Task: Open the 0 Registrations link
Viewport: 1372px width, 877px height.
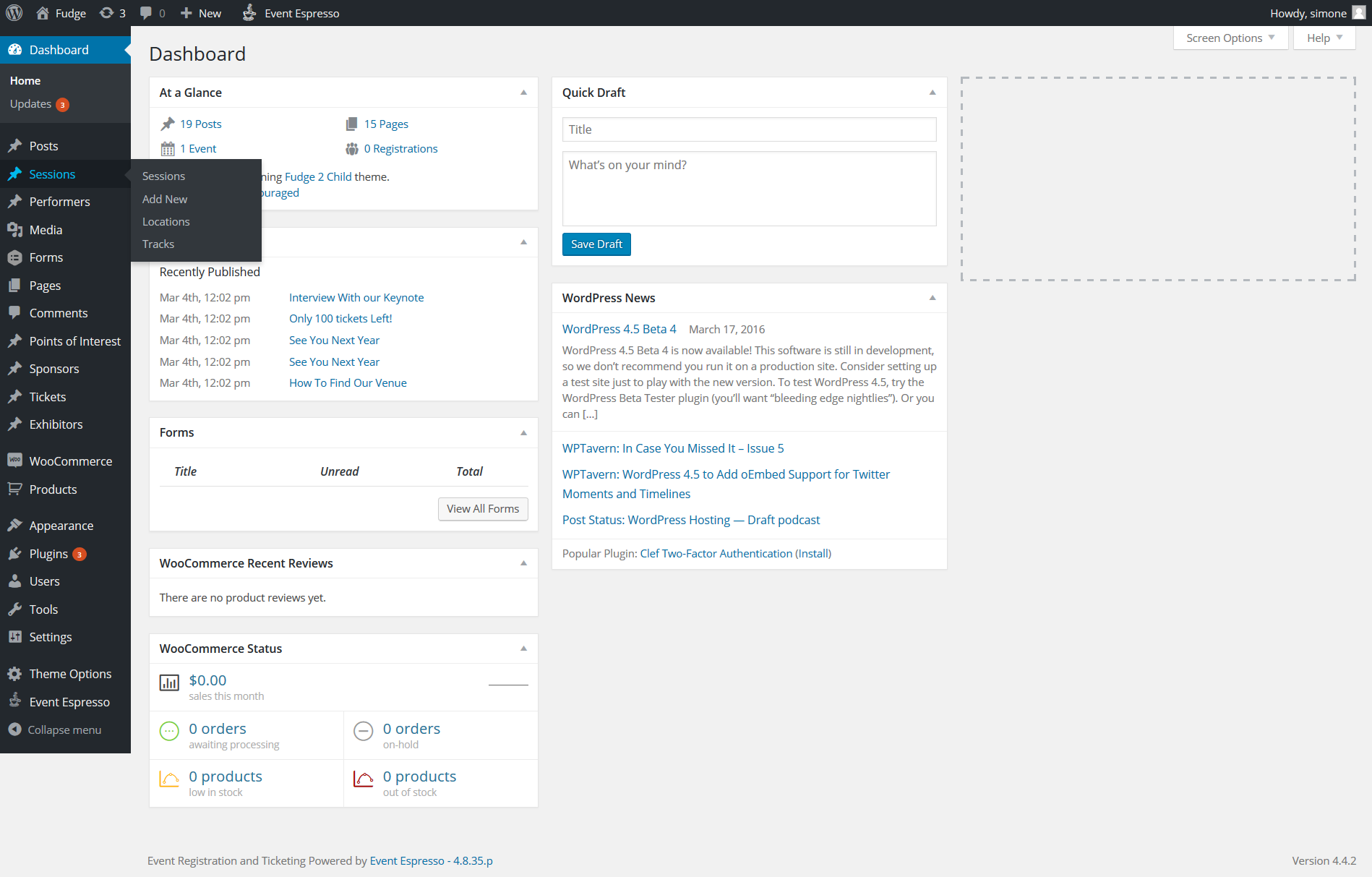Action: tap(400, 149)
